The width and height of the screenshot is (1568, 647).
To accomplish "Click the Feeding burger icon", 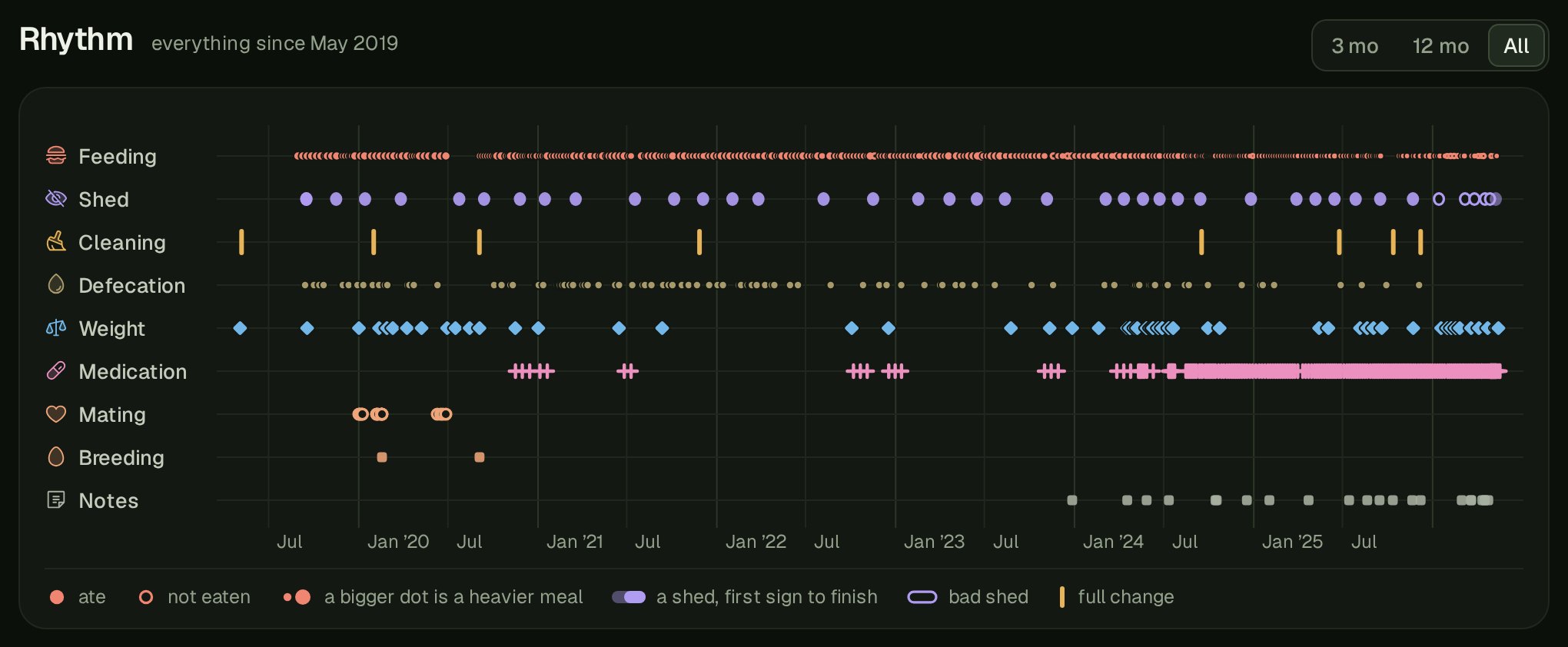I will point(56,156).
